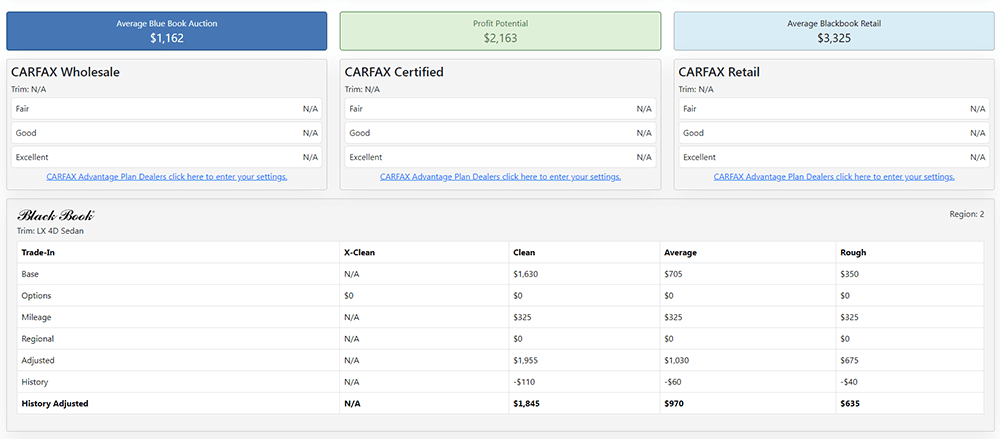1000x439 pixels.
Task: Click the Black Book script logo
Action: (x=56, y=215)
